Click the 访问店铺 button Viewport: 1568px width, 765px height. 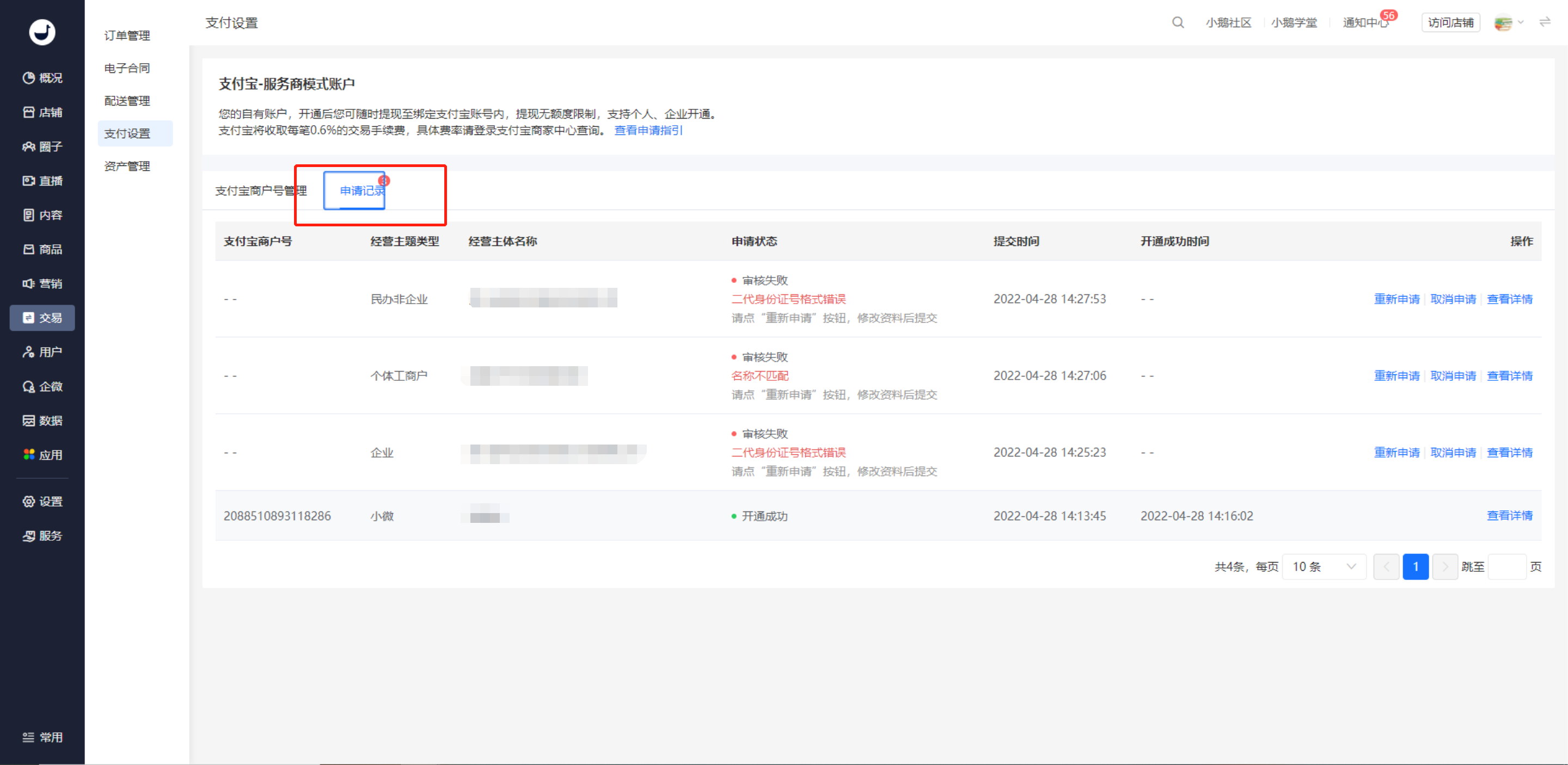pos(1450,22)
